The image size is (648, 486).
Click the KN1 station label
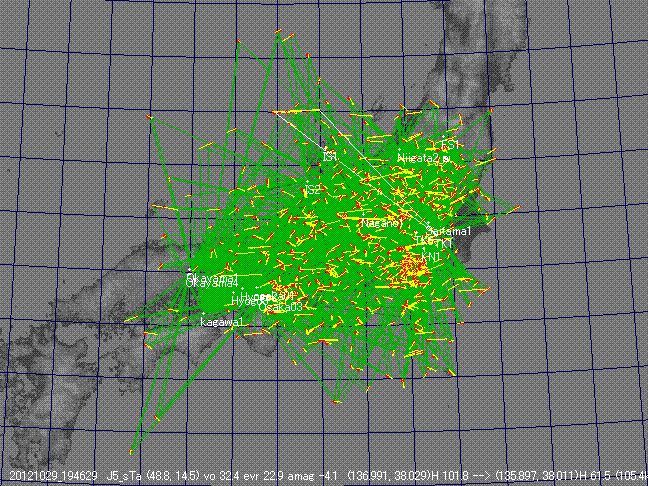coord(431,257)
